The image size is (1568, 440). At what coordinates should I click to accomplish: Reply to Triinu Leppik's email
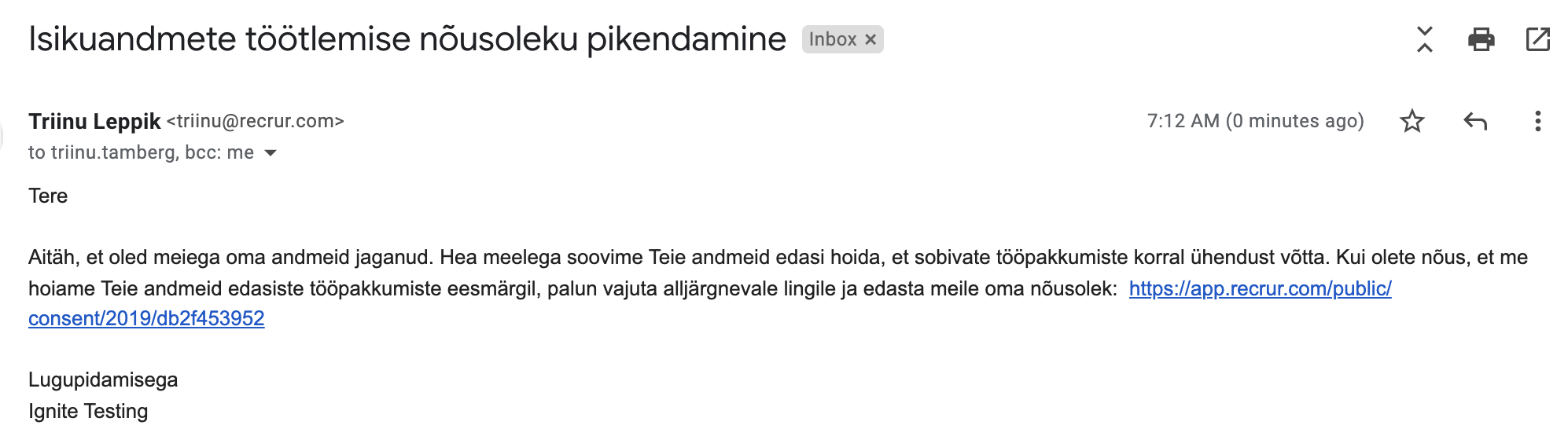(x=1475, y=121)
